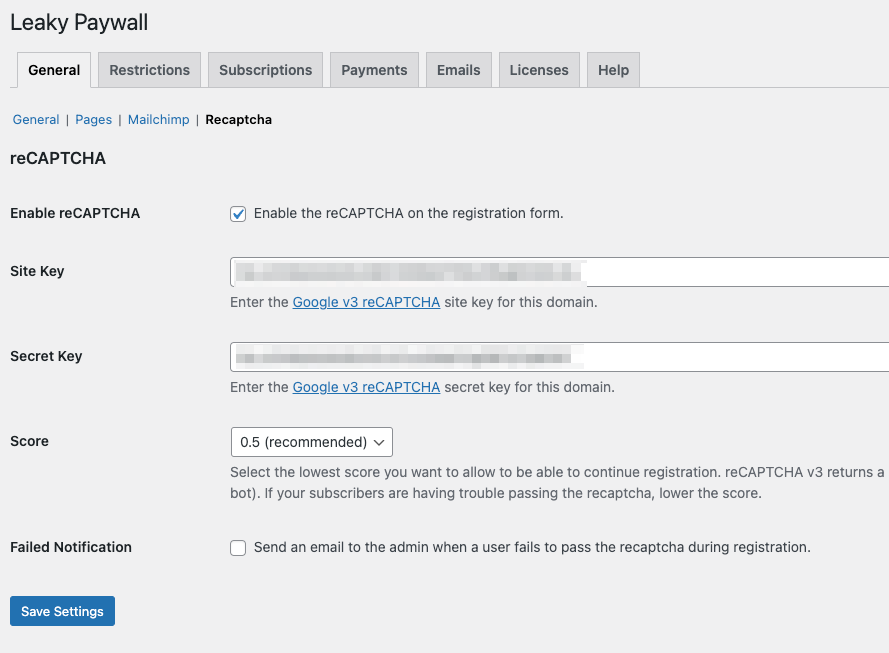The image size is (889, 653).
Task: Open the Mailchimp settings link
Action: (x=158, y=119)
